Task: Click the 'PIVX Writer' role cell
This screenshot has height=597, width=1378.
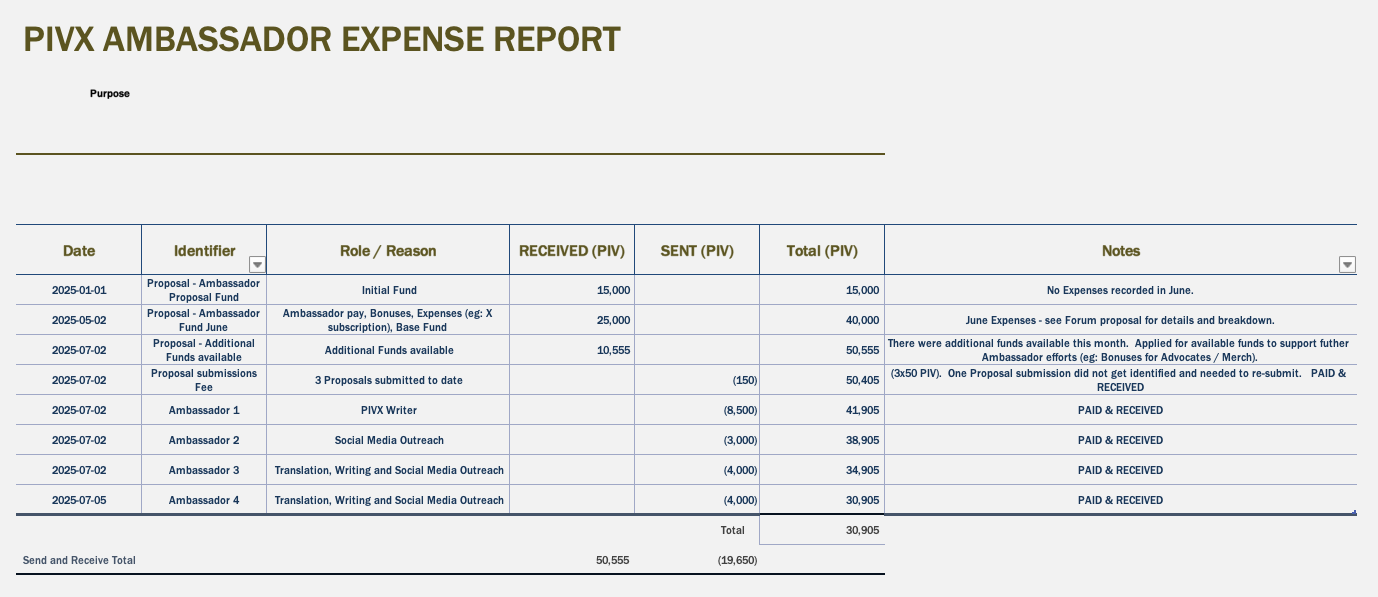Action: (388, 410)
